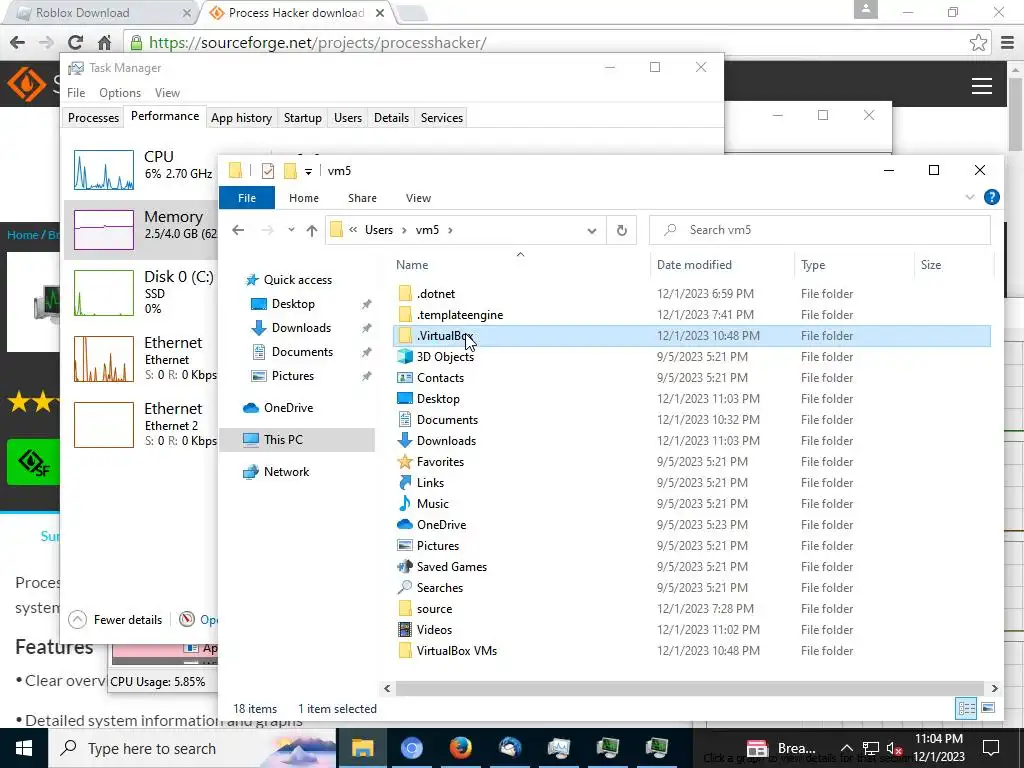Click the chevron between Users and vm5

[404, 230]
